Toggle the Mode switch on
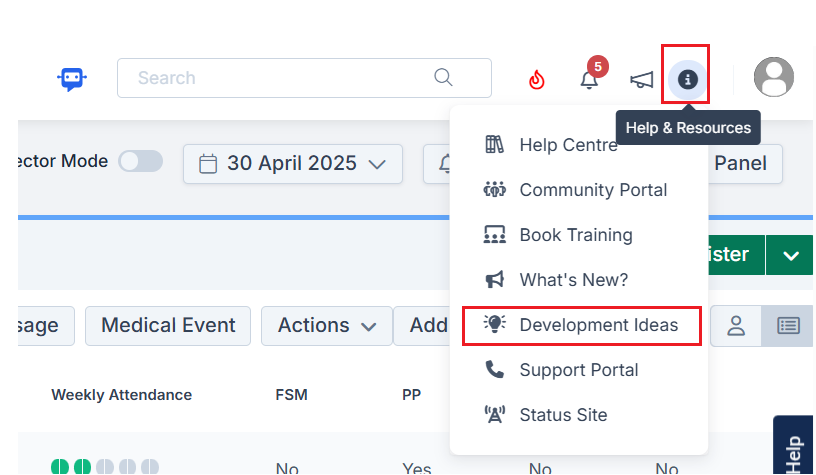Screen dimensions: 816x475 tap(140, 161)
